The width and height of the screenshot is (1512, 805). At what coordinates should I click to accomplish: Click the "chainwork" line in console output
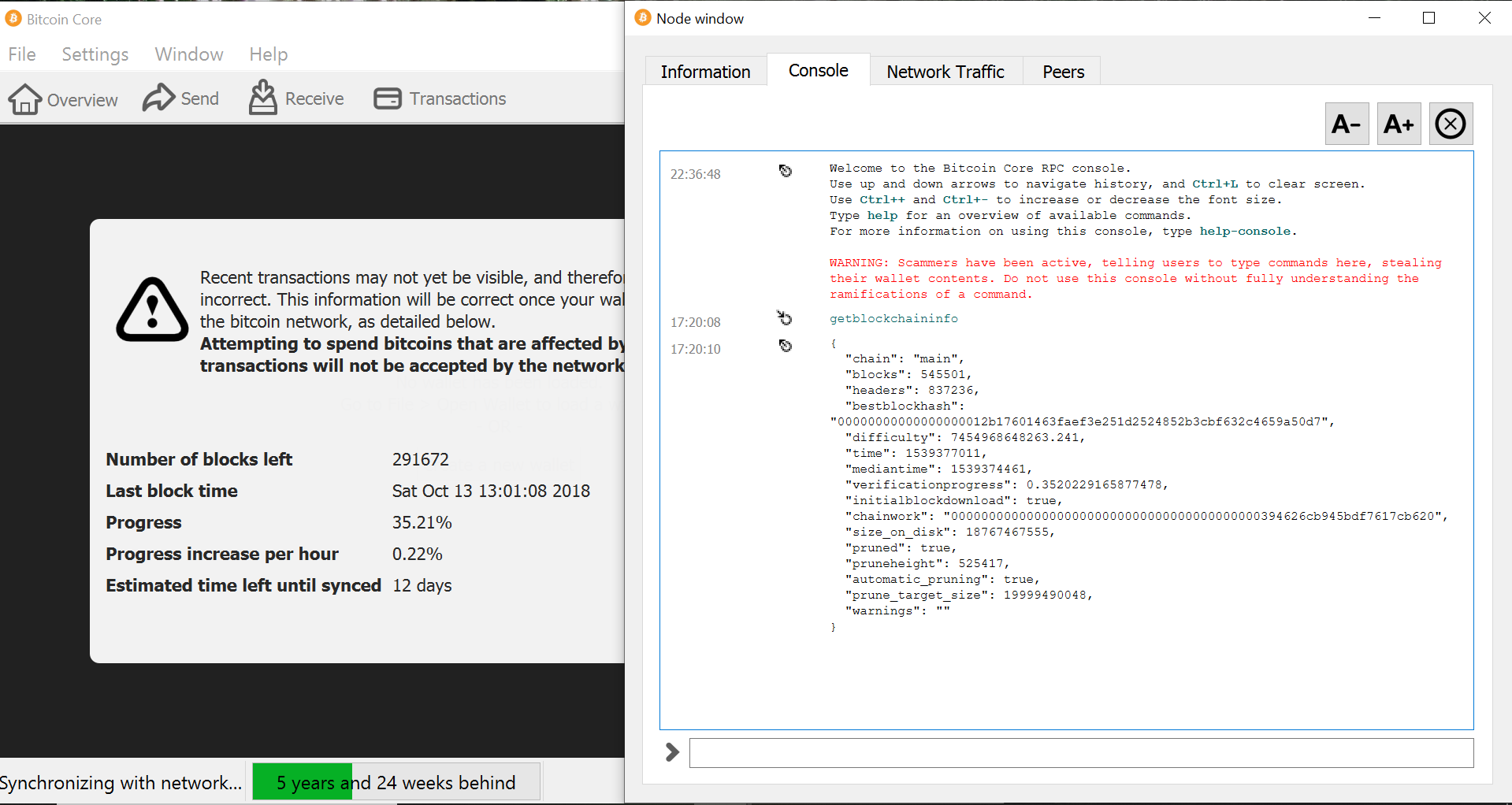click(1146, 516)
